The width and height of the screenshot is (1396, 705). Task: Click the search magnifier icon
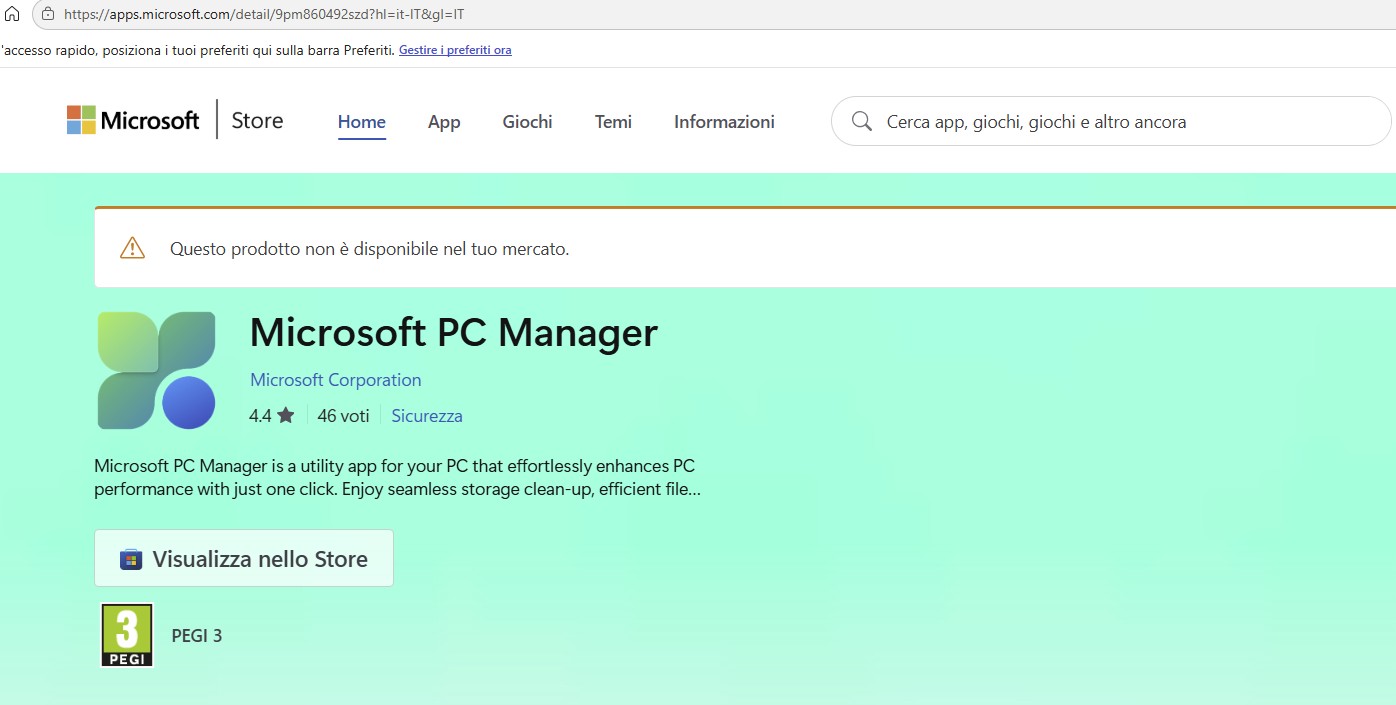pos(861,121)
